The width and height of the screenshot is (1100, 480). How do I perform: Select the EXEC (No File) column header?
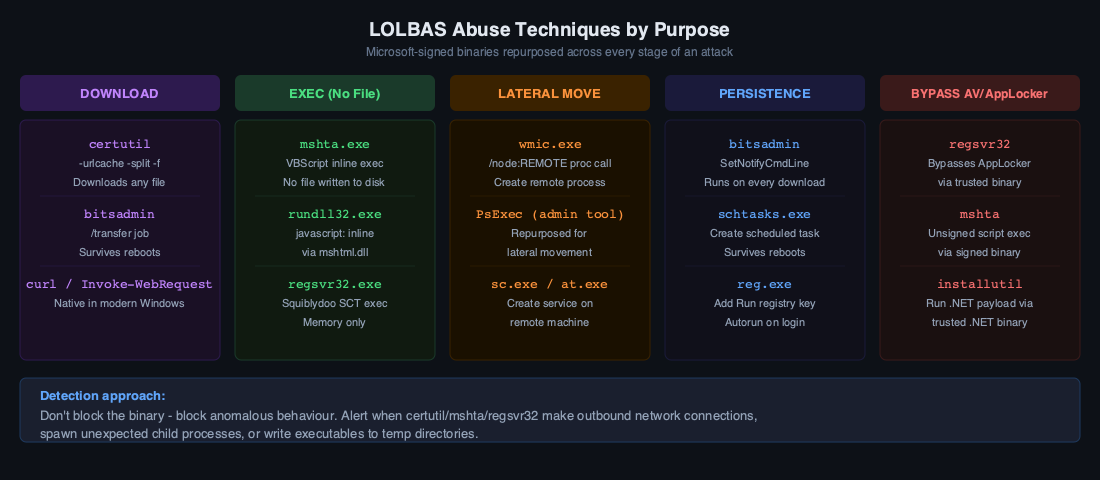tap(335, 93)
